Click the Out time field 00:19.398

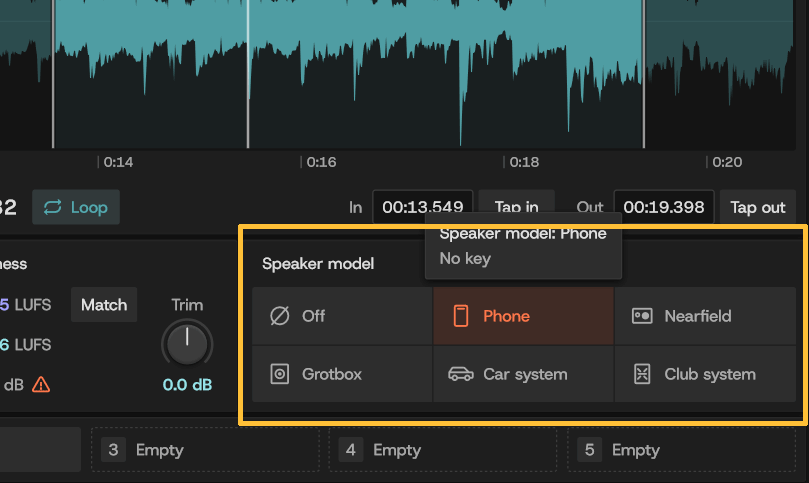click(x=664, y=207)
